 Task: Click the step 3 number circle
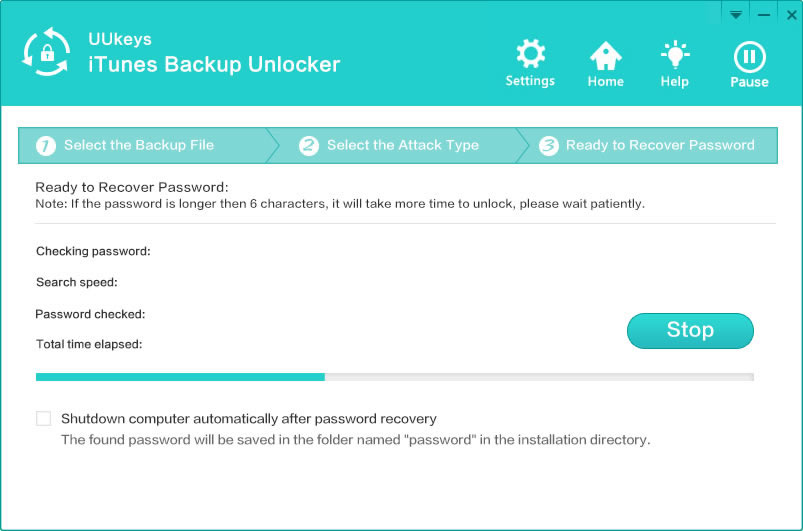tap(548, 146)
